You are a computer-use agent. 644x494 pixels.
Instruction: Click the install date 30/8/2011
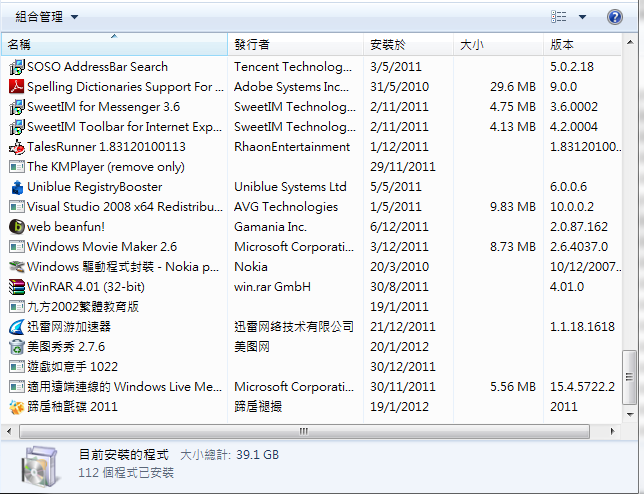[399, 287]
